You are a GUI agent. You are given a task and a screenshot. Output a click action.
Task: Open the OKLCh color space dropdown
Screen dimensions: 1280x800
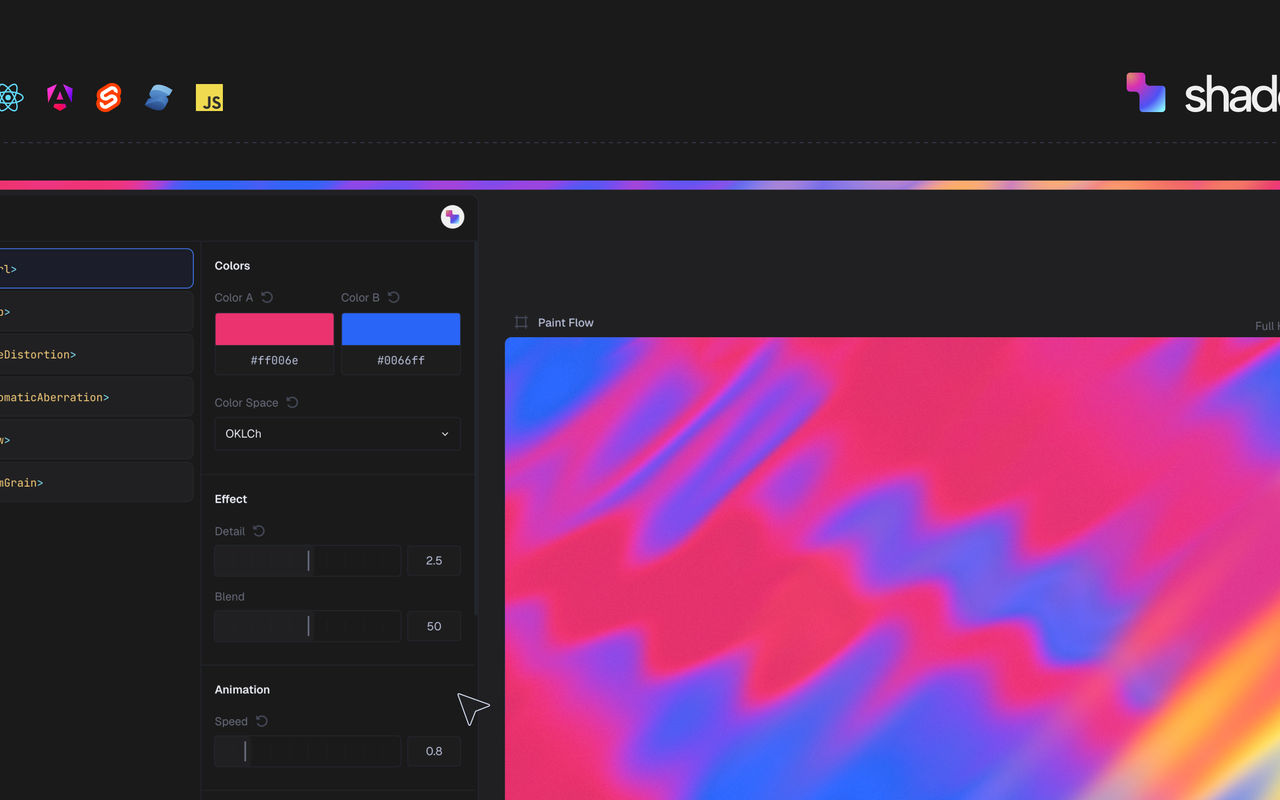coord(338,434)
